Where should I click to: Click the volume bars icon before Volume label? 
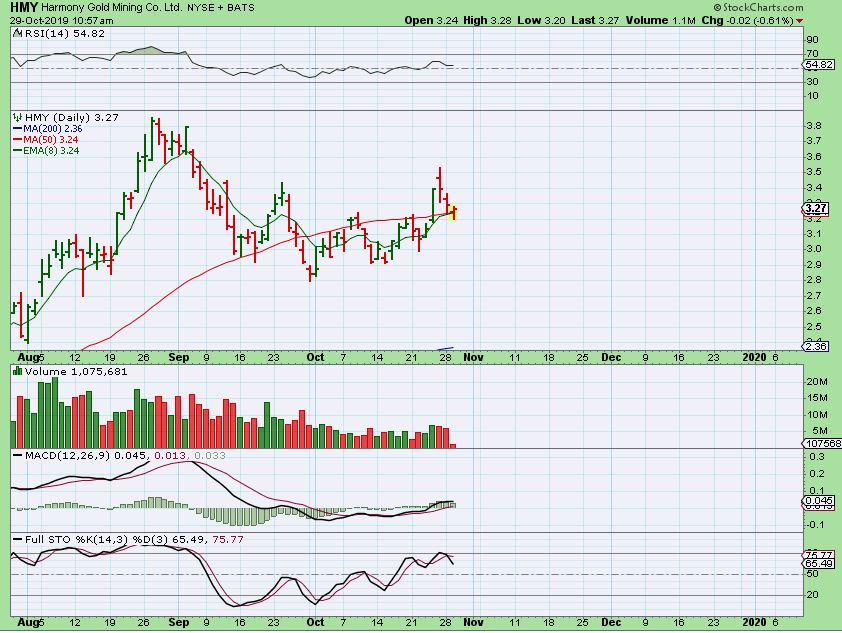(x=17, y=371)
